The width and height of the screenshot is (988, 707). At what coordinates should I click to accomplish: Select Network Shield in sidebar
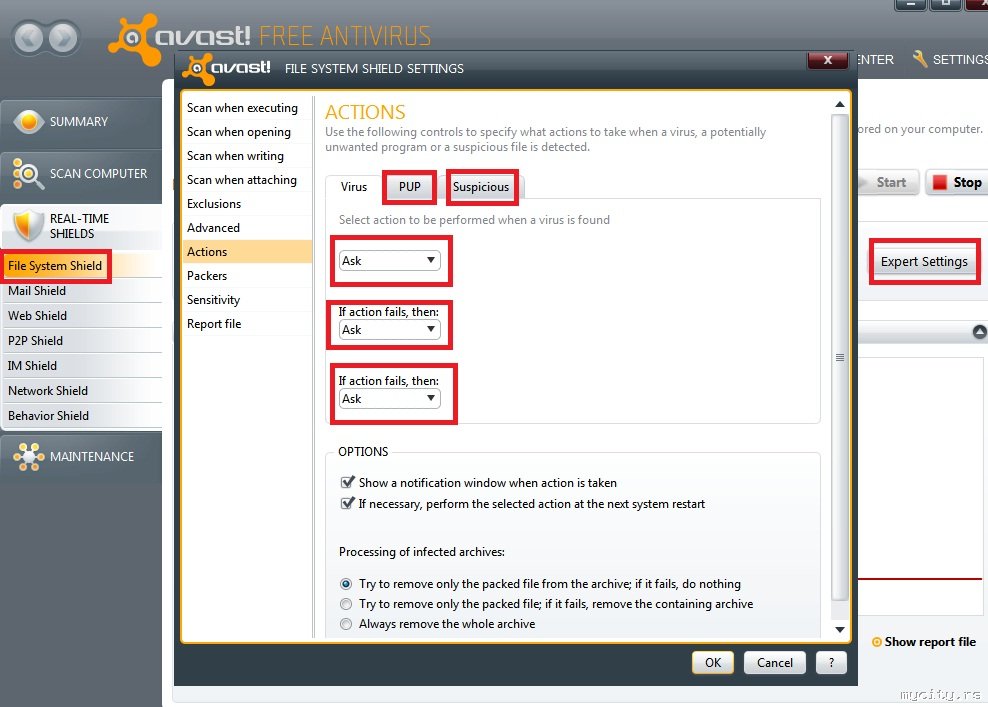click(81, 391)
